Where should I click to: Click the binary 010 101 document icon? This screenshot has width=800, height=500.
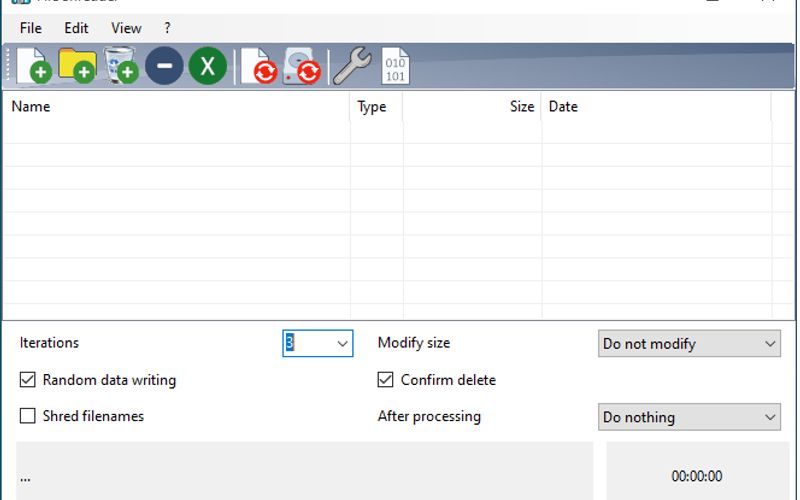(395, 66)
